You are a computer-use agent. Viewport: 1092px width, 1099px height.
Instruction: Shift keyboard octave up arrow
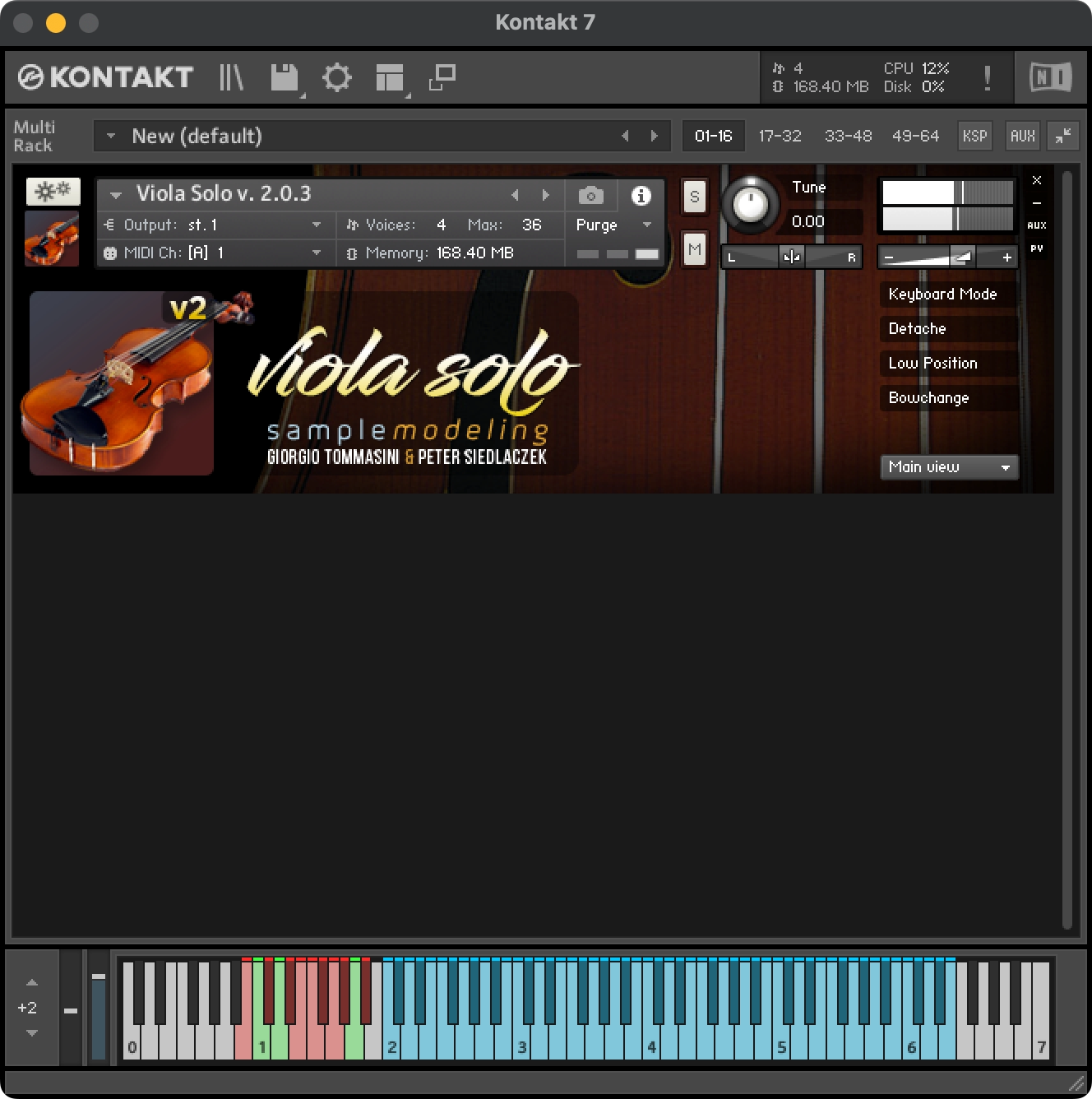coord(31,983)
